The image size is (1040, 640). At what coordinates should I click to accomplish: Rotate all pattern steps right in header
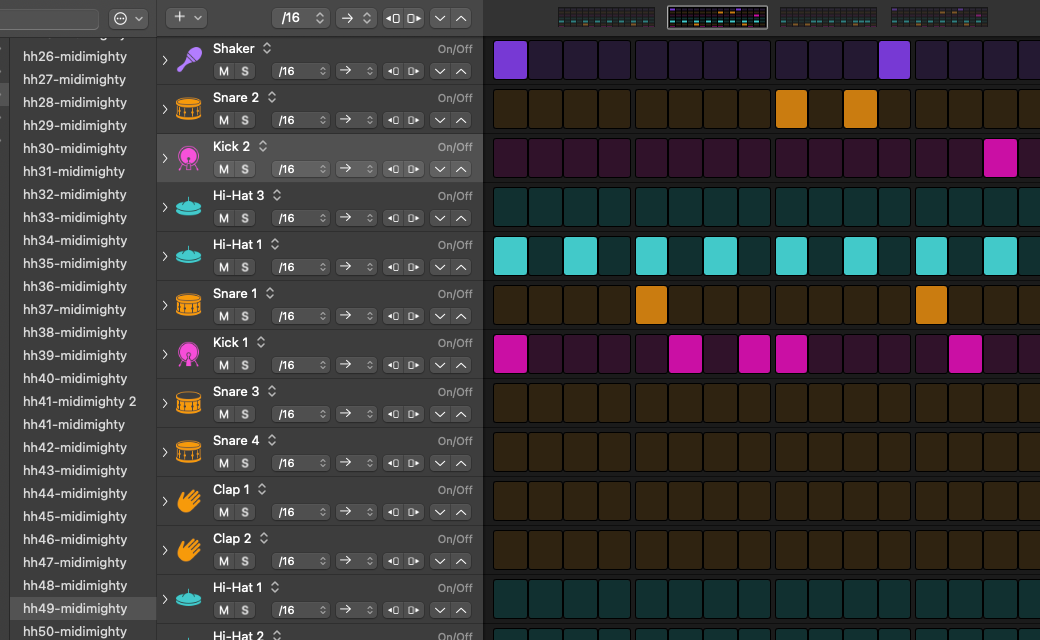point(414,19)
